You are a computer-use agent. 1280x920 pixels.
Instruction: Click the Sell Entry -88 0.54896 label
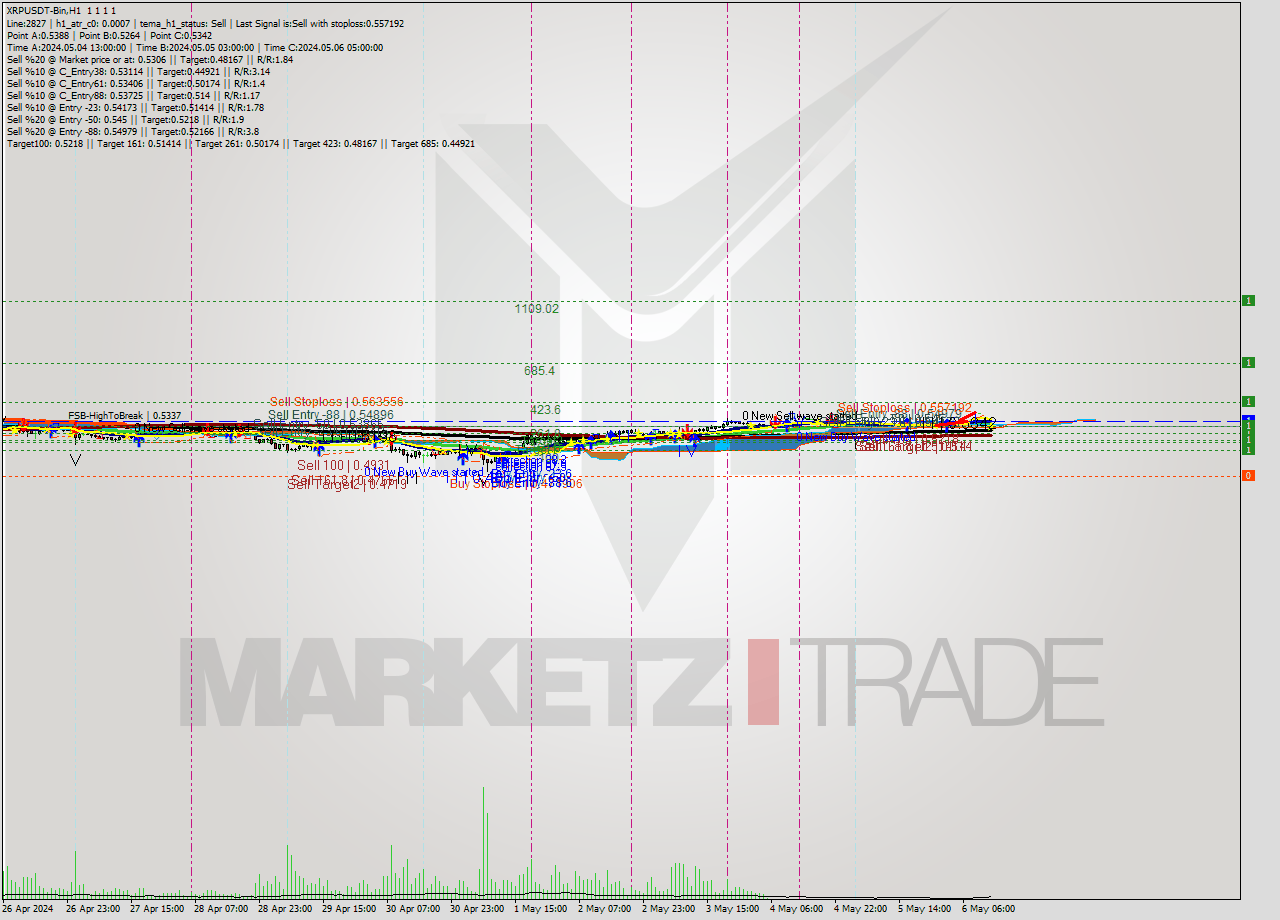pos(330,415)
